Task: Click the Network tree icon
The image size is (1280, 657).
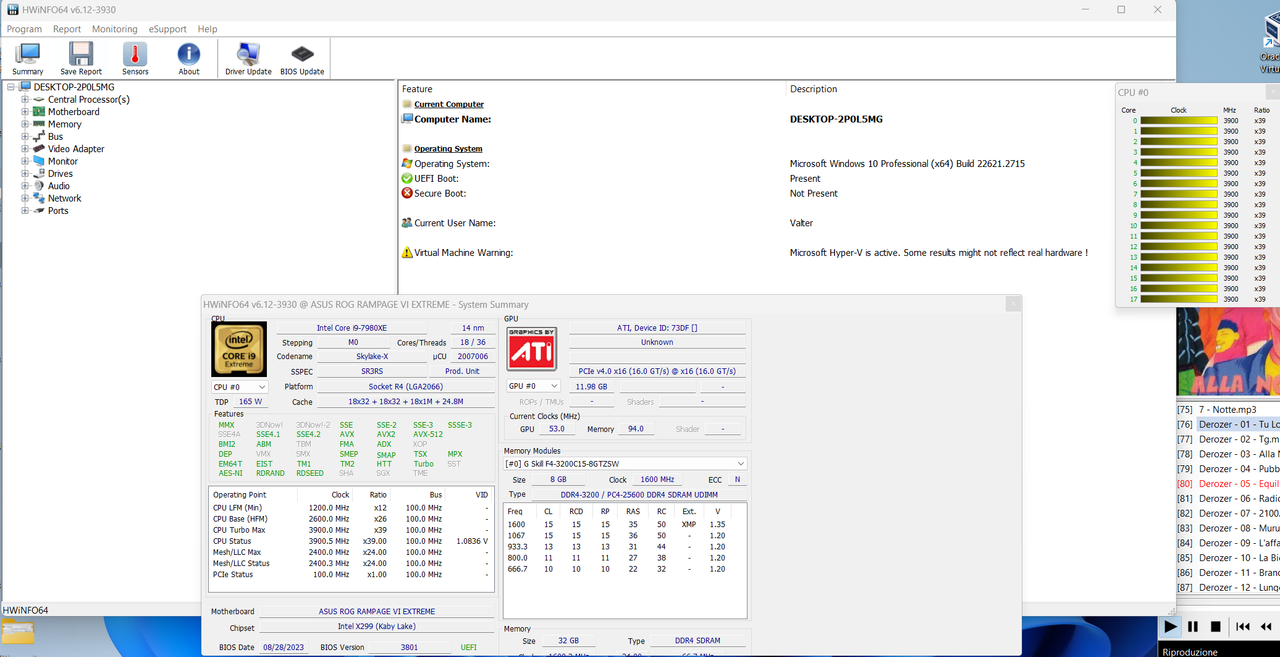Action: pos(39,198)
